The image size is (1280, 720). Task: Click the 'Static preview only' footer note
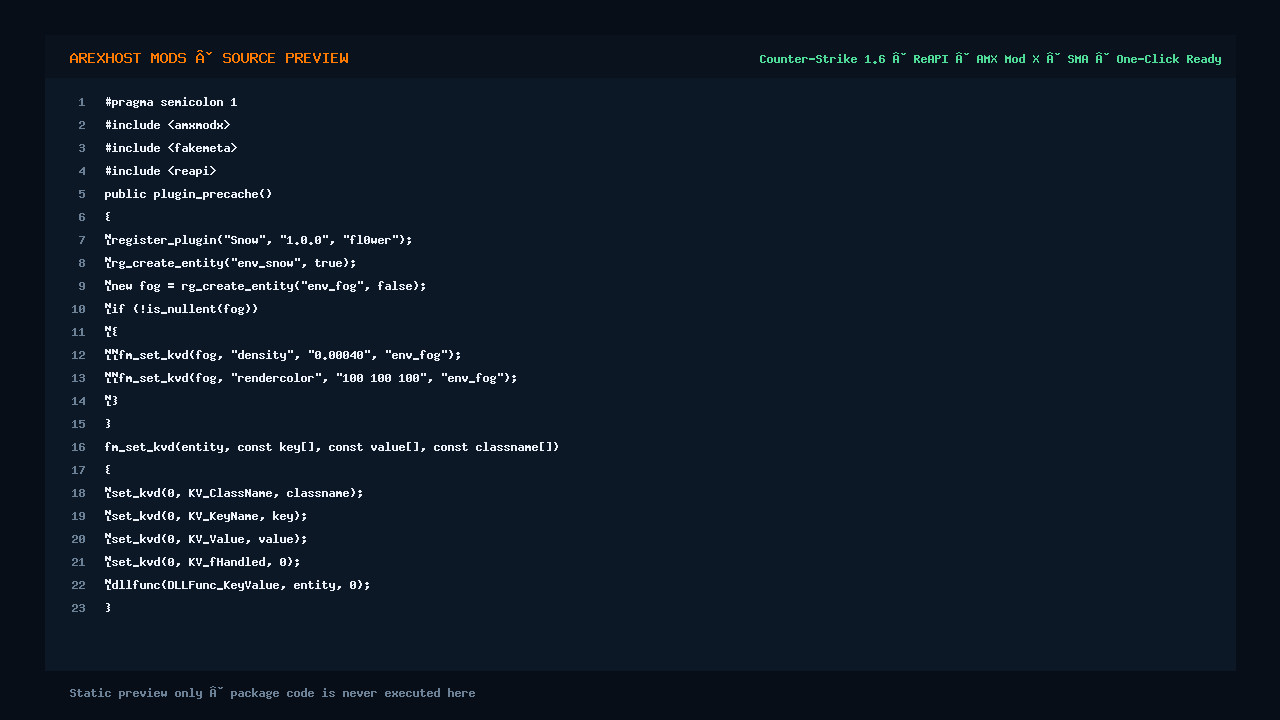272,693
